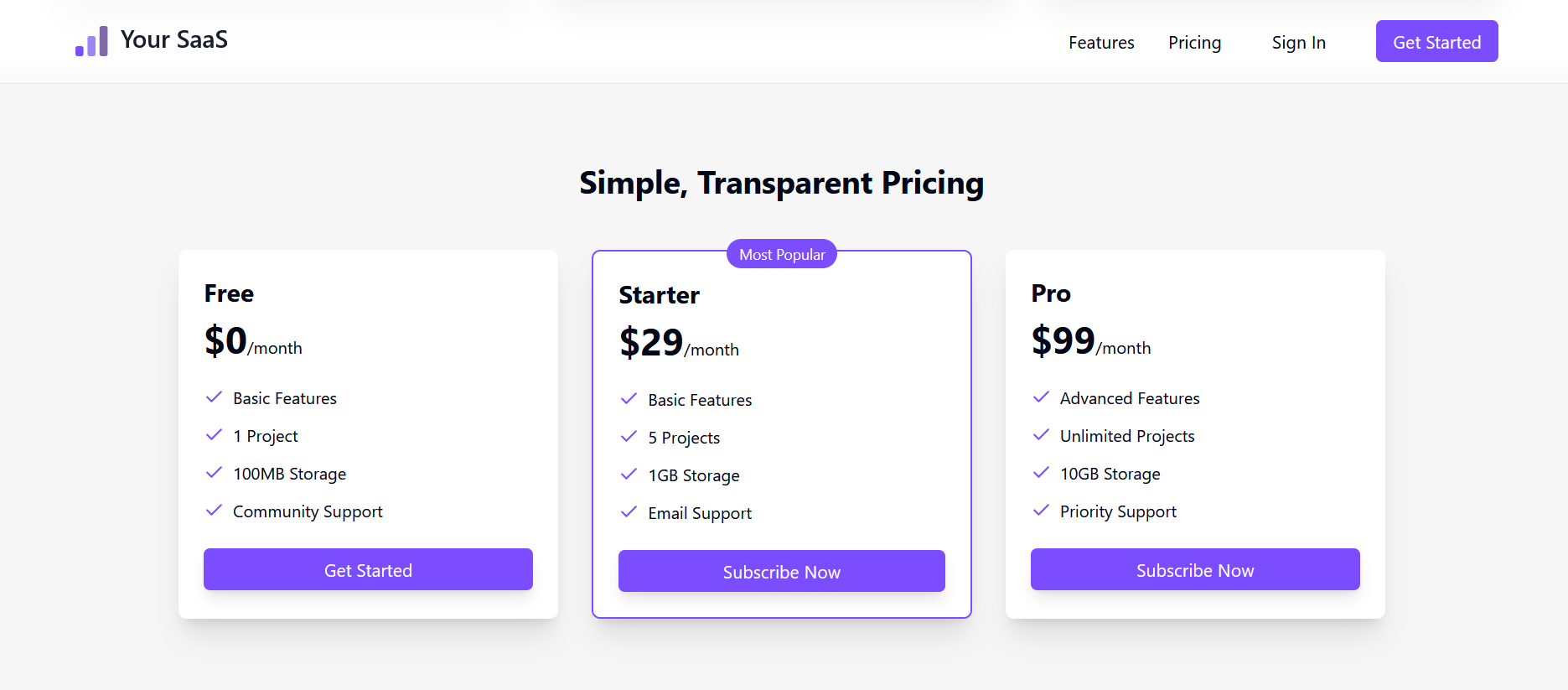1568x690 pixels.
Task: Click the checkmark next to Community Support
Action: pyautogui.click(x=214, y=510)
